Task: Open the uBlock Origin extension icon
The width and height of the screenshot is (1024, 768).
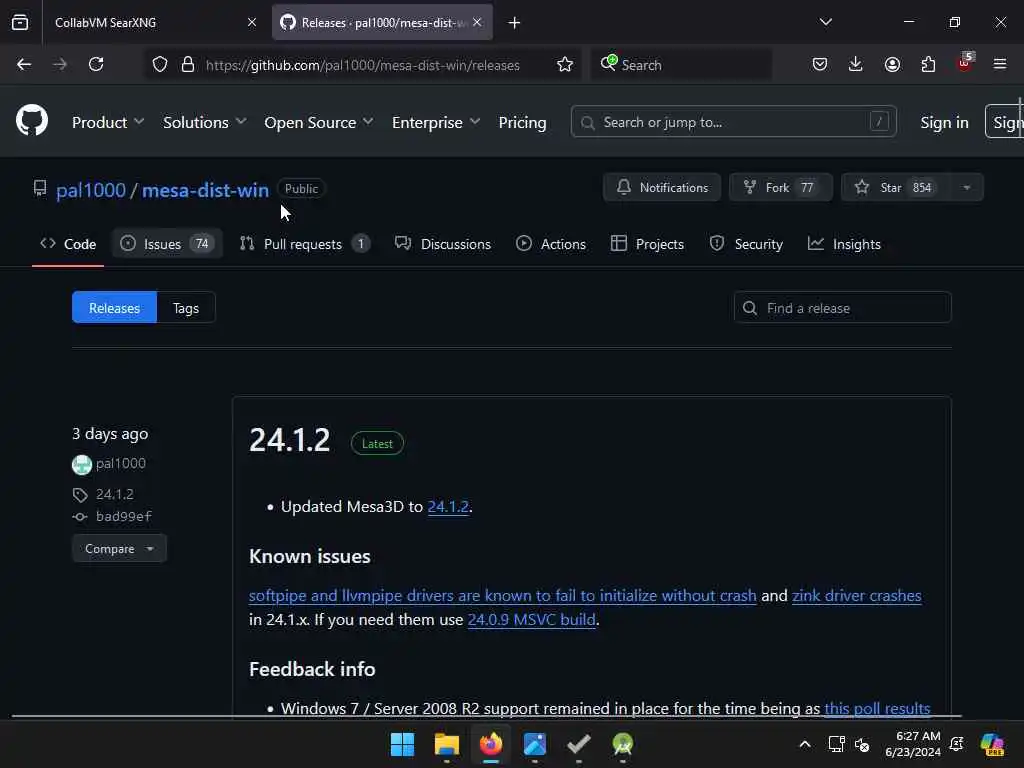Action: pyautogui.click(x=965, y=63)
